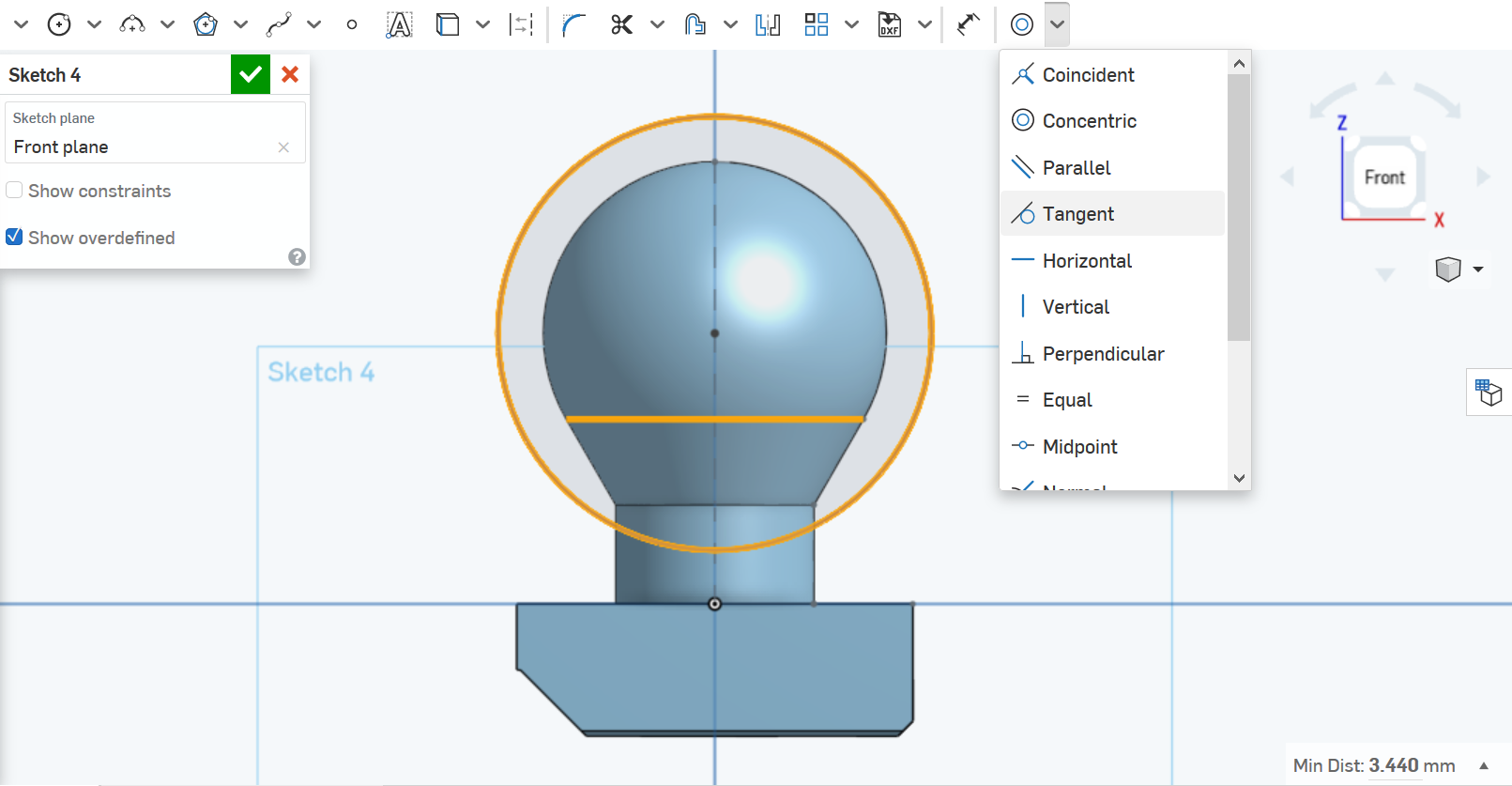Select the sketch Text tool

coord(399,24)
